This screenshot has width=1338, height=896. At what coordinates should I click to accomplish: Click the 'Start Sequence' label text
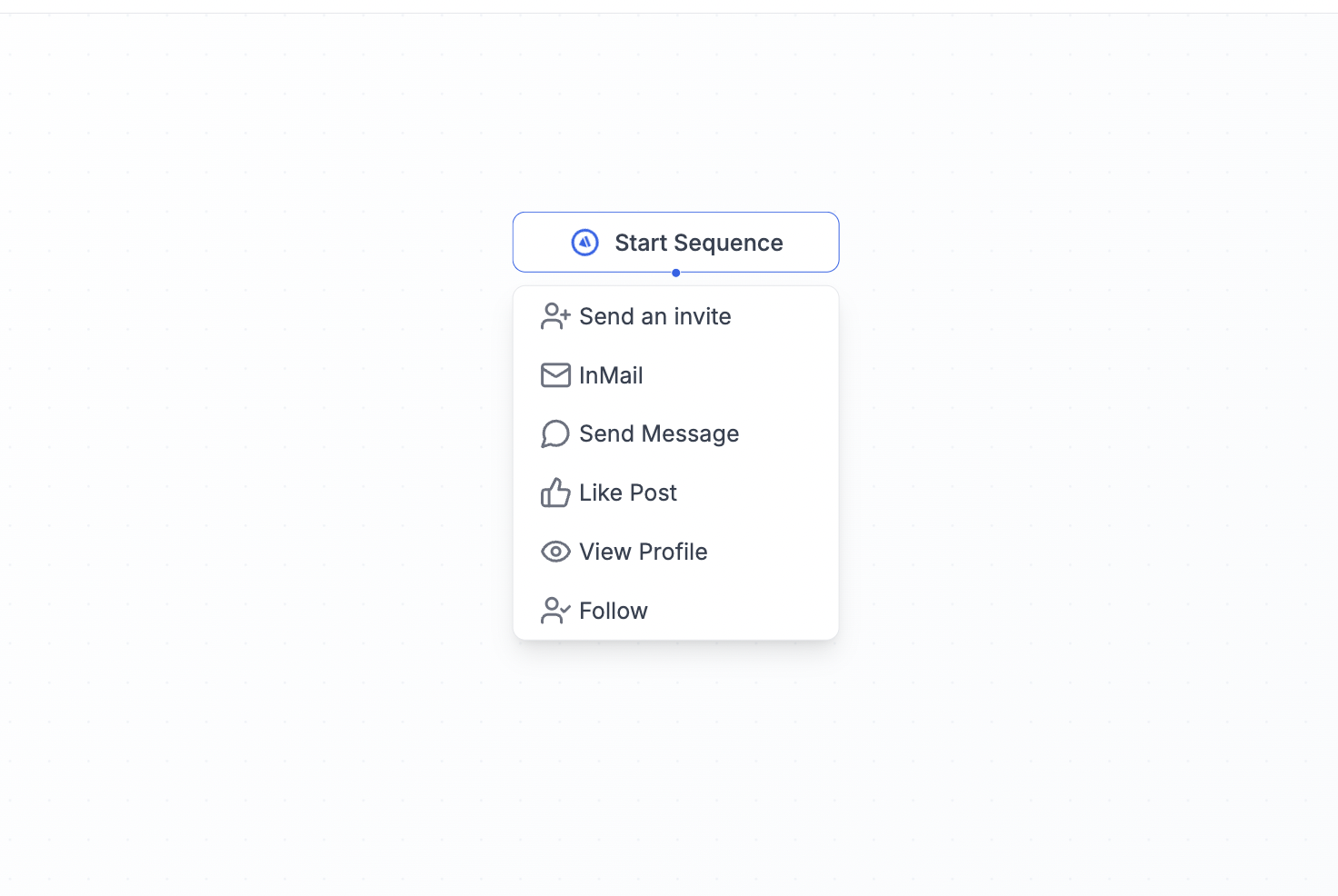[x=698, y=243]
